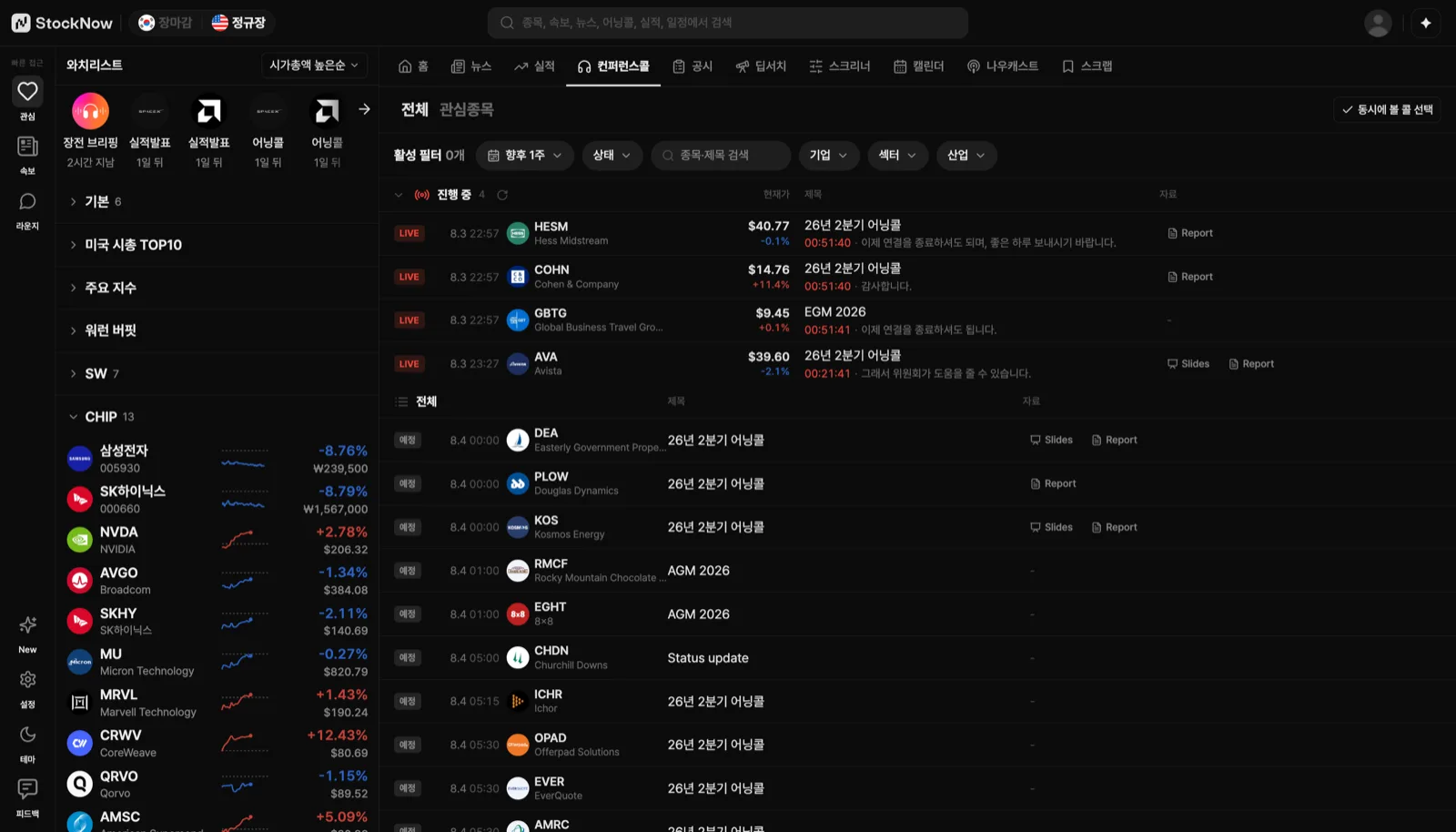The image size is (1456, 832).
Task: Open AVA Slides material
Action: click(x=1188, y=364)
